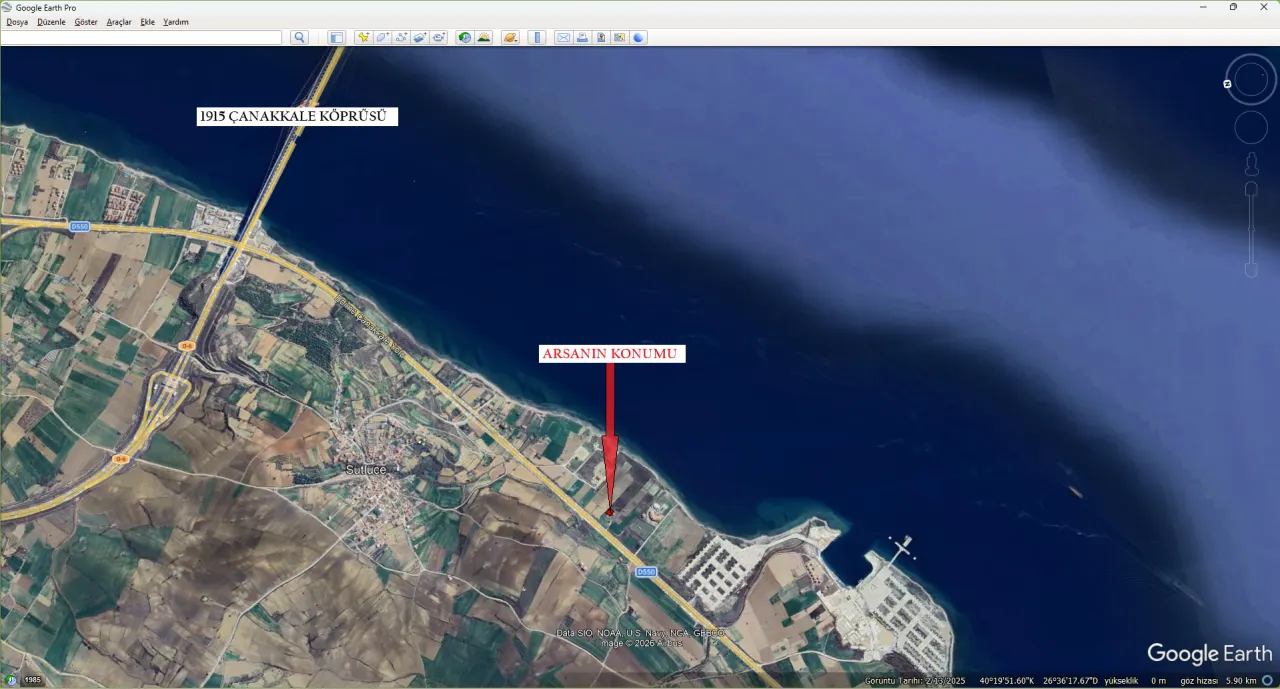
Task: Open the Düzenle menu
Action: coord(51,22)
